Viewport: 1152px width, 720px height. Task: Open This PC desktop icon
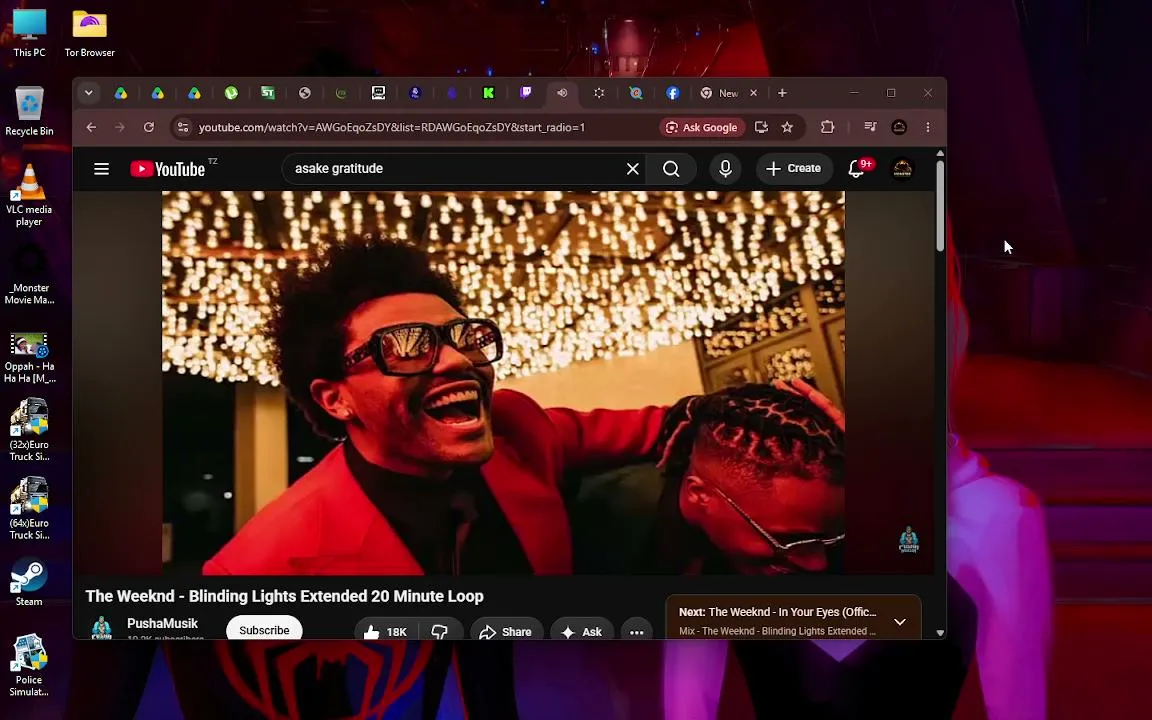(29, 33)
